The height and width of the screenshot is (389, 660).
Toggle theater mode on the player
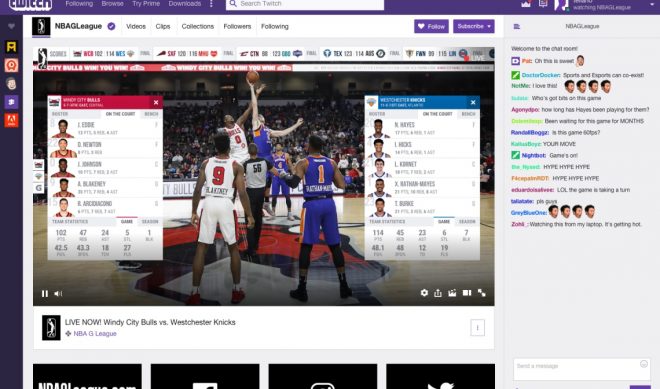[467, 293]
